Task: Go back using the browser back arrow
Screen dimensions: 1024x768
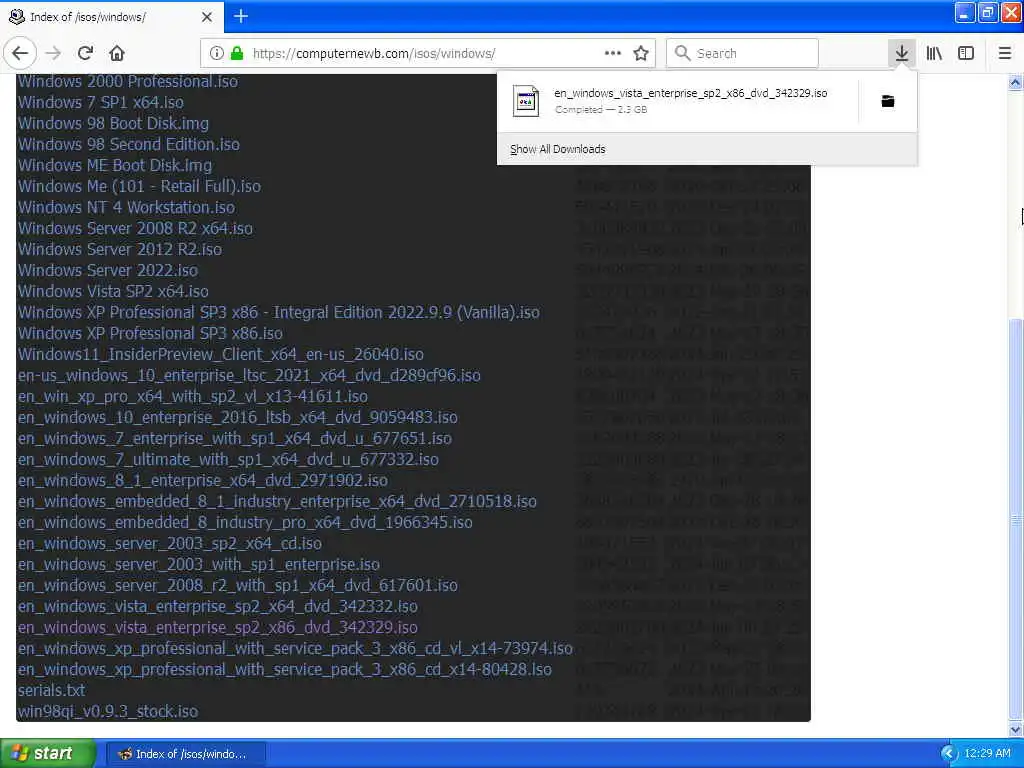Action: coord(20,53)
